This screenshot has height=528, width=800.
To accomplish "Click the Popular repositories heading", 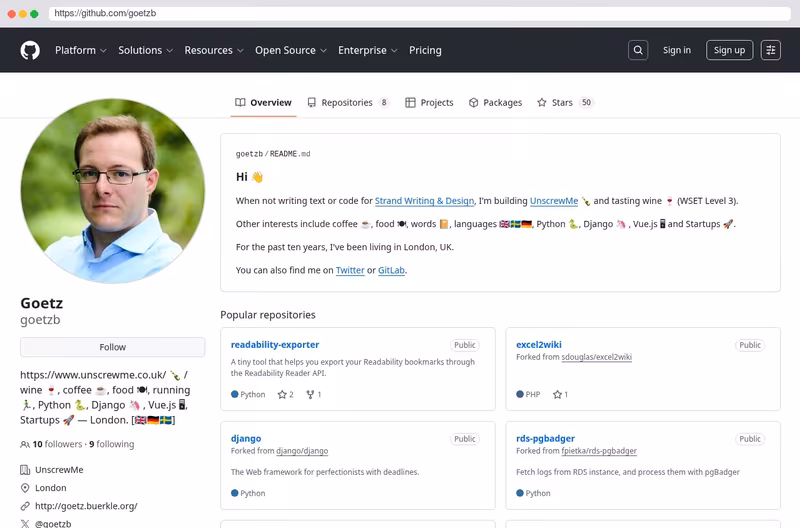I will click(x=268, y=315).
